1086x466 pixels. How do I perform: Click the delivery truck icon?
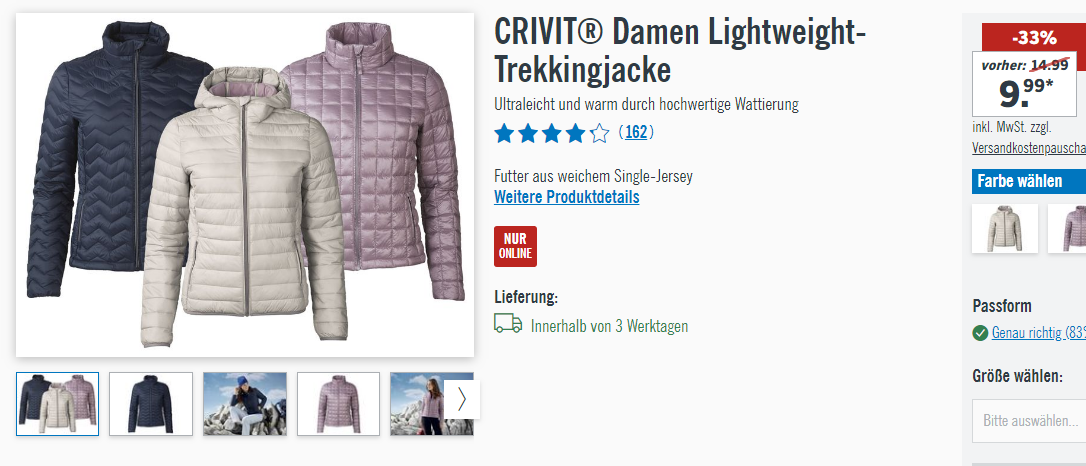coord(508,324)
